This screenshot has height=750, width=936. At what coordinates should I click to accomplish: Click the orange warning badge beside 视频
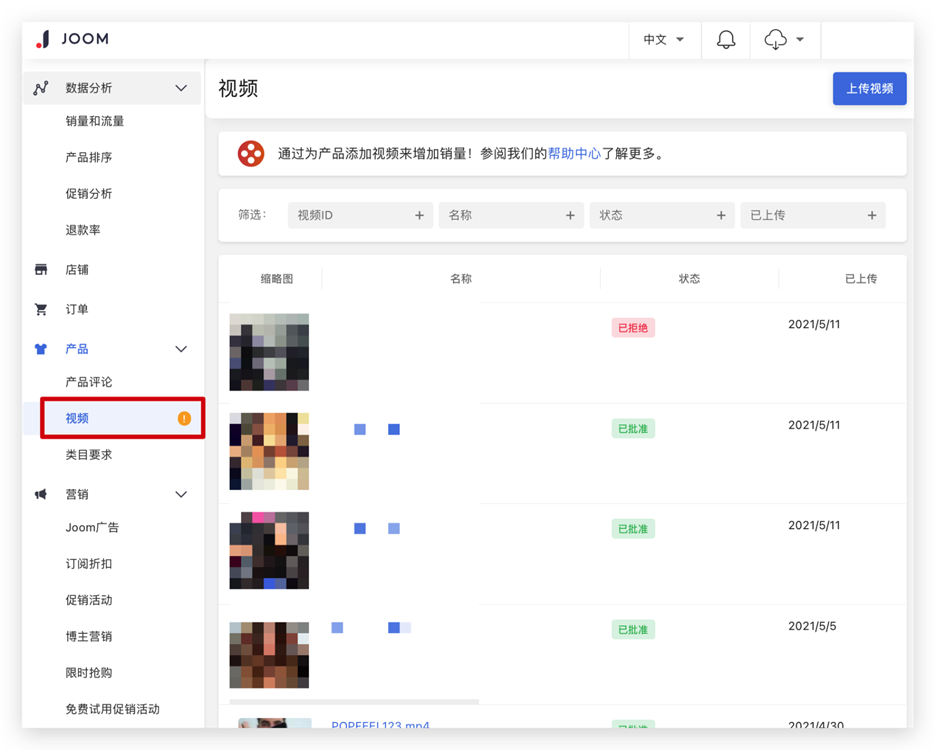pos(184,419)
